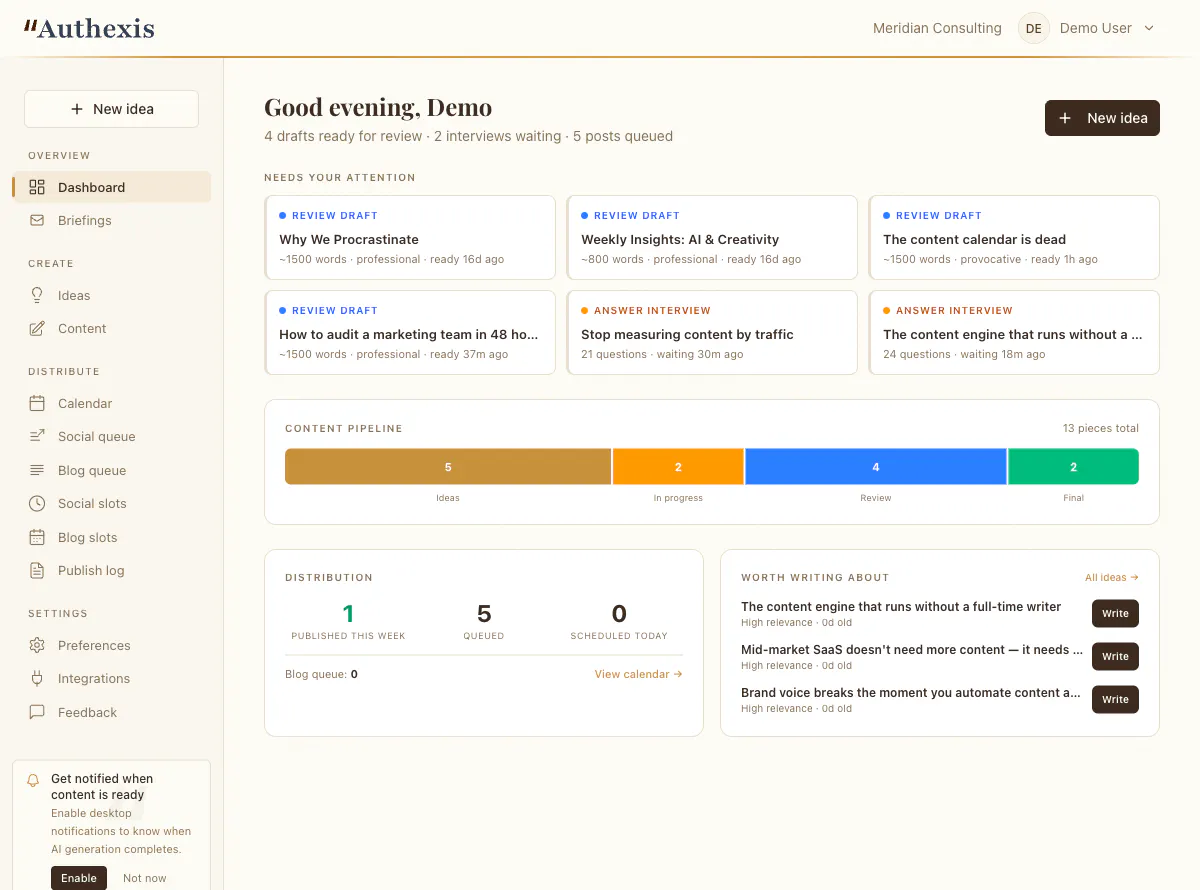1200x890 pixels.
Task: Click the Ideas segment of pipeline bar
Action: tap(448, 467)
